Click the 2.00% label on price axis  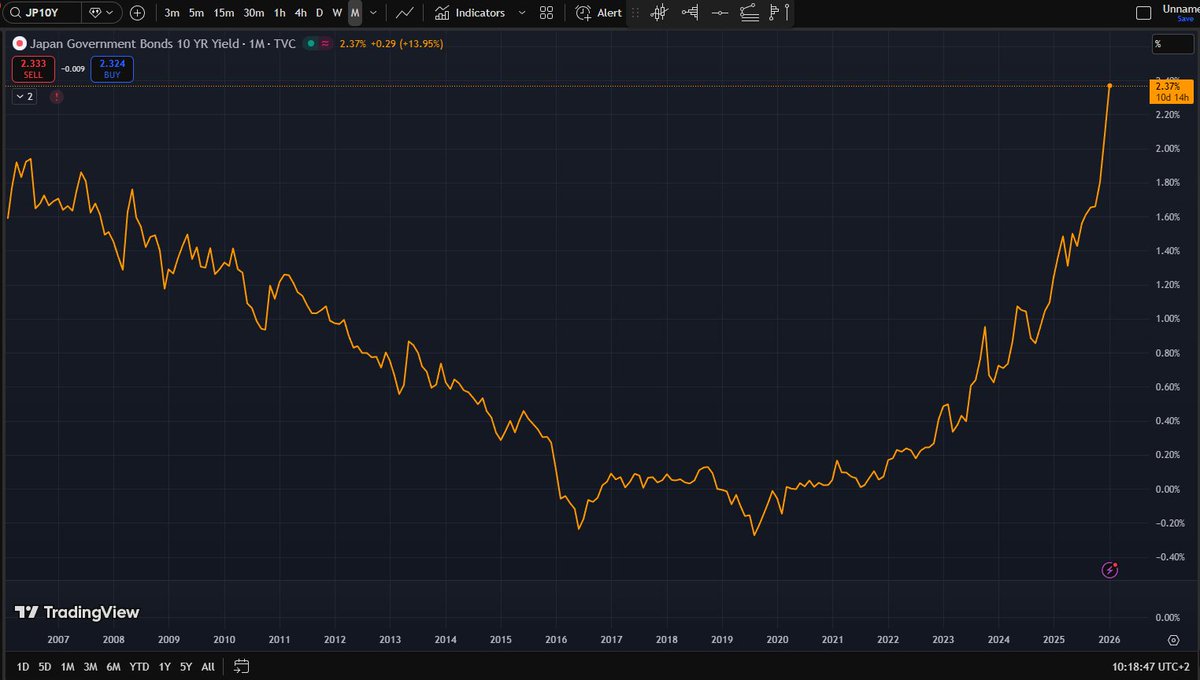pos(1169,148)
